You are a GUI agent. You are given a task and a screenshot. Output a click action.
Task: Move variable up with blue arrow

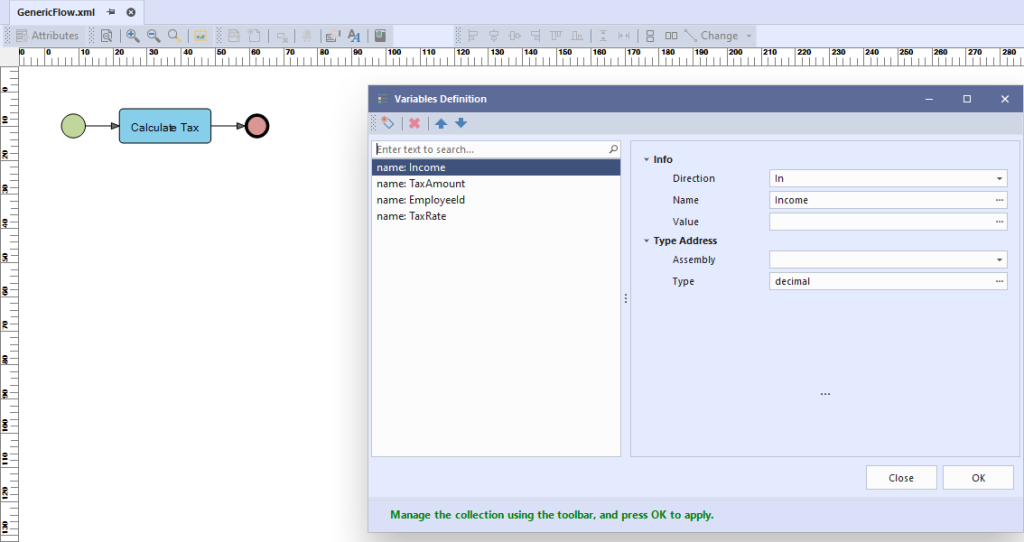441,123
